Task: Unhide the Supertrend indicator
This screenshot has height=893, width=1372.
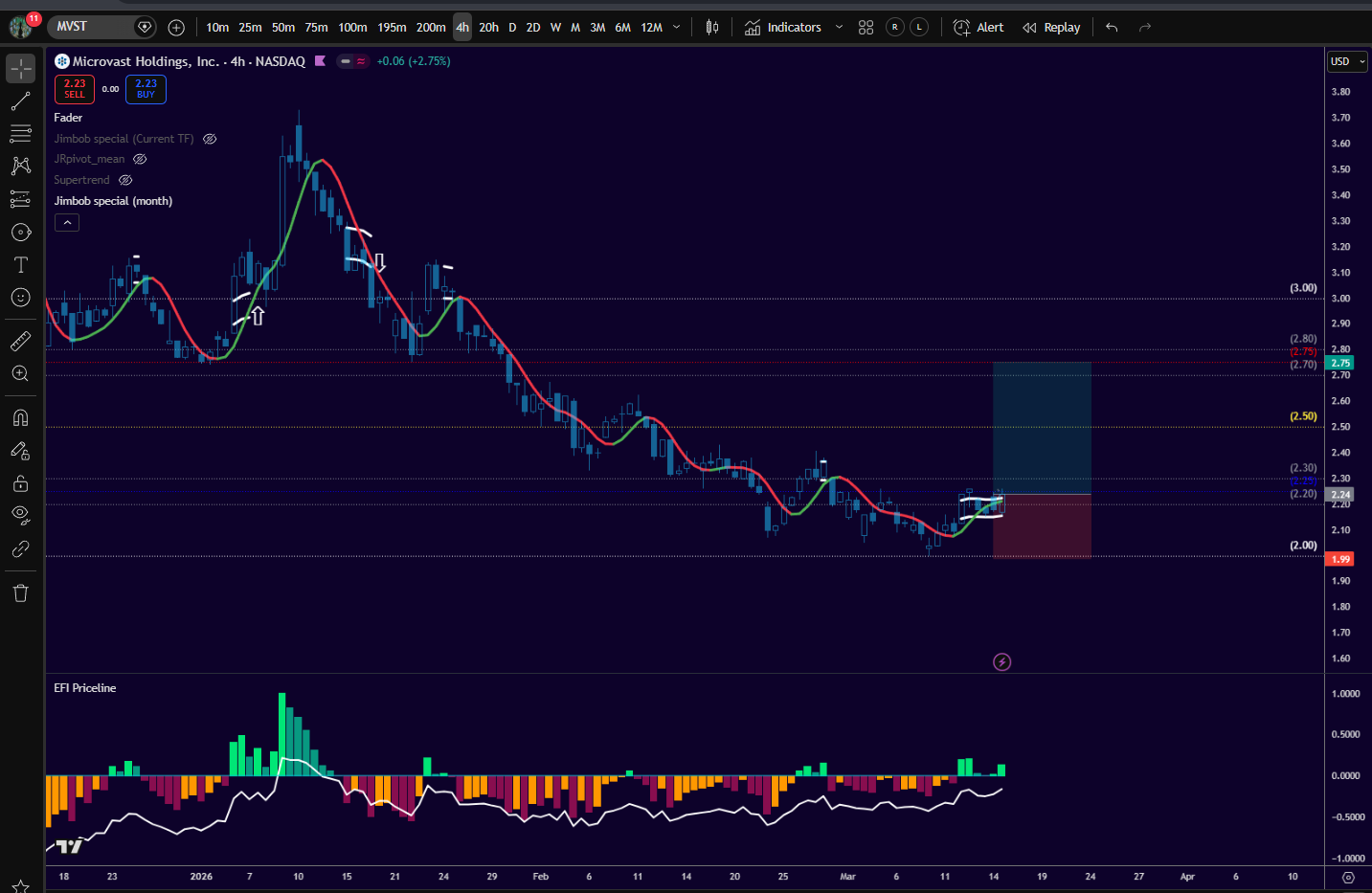Action: click(x=125, y=180)
